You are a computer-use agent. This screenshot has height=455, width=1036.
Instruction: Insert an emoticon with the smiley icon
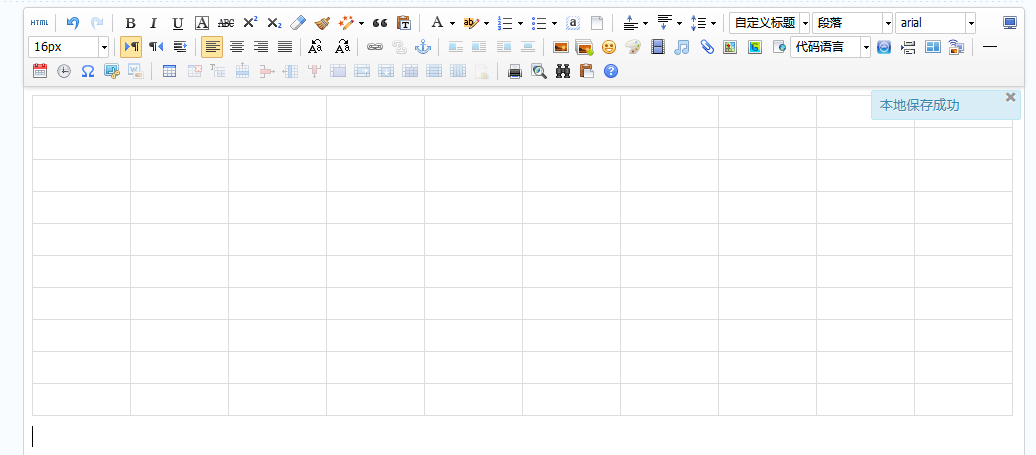coord(609,47)
